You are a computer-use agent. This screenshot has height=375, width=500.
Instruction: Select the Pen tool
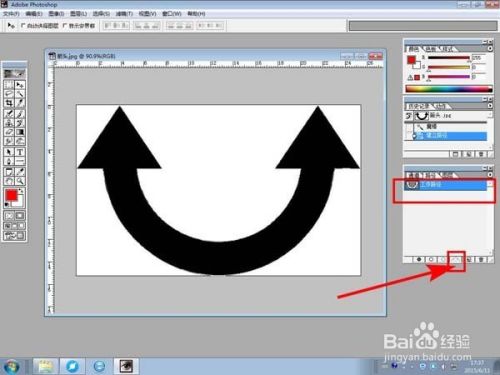point(9,161)
